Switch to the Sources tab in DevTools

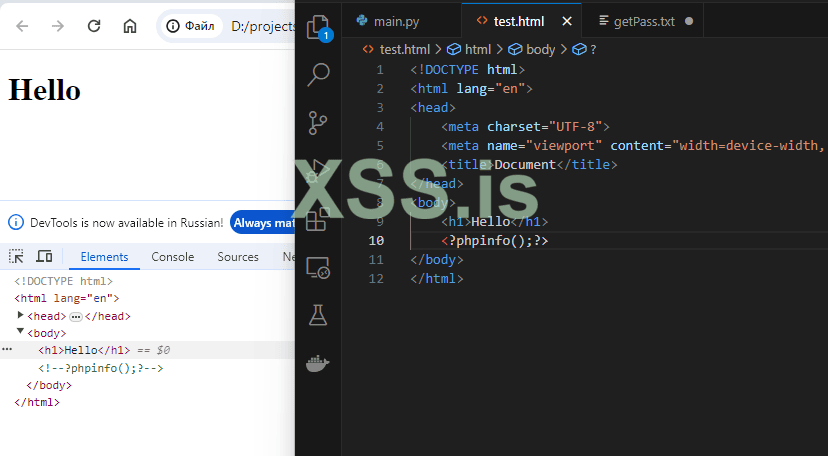pos(238,257)
